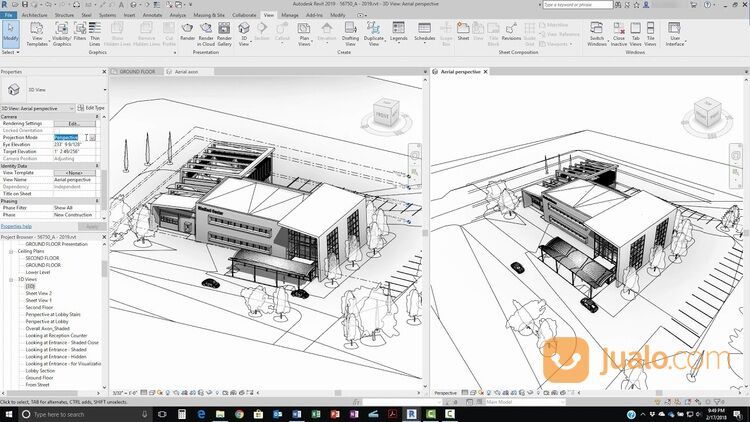750x422 pixels.
Task: Open view Filters dialog
Action: pos(80,32)
